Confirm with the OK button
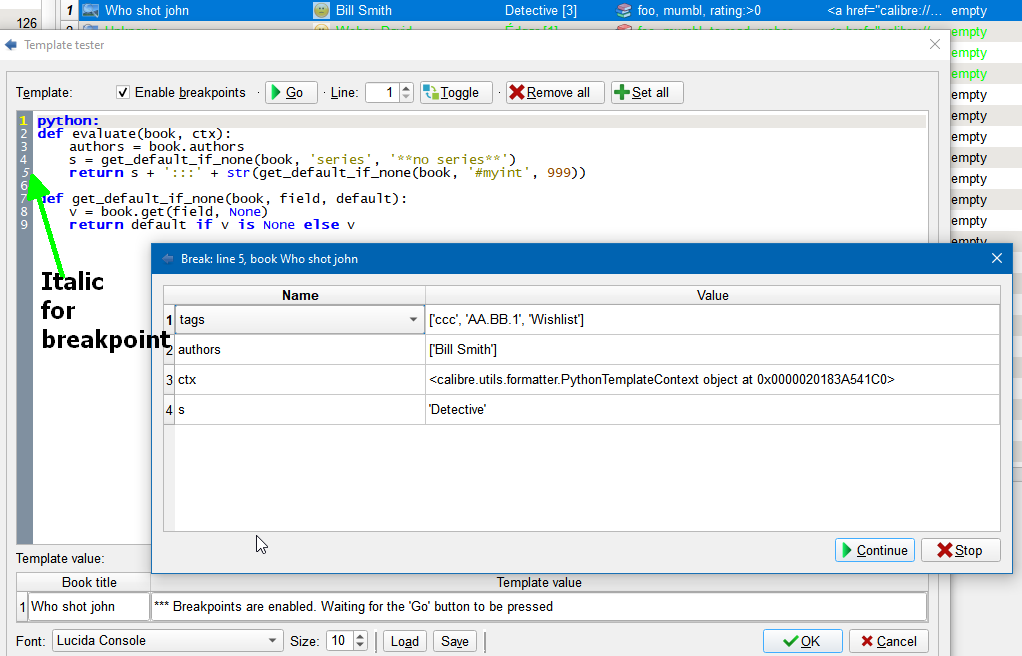This screenshot has height=656, width=1022. coord(802,641)
